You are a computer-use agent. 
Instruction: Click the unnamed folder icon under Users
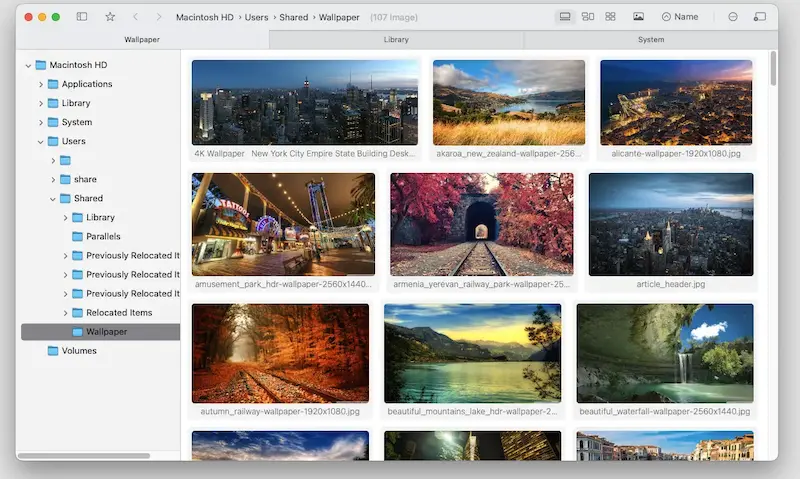coord(65,160)
